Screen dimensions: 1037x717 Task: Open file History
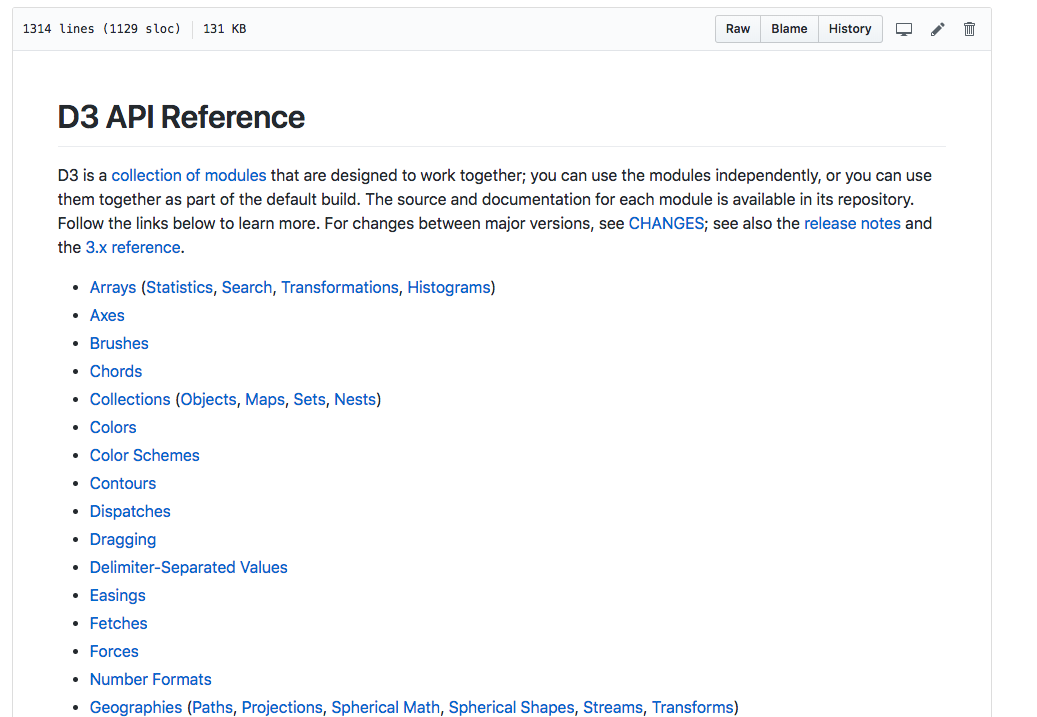[x=850, y=29]
